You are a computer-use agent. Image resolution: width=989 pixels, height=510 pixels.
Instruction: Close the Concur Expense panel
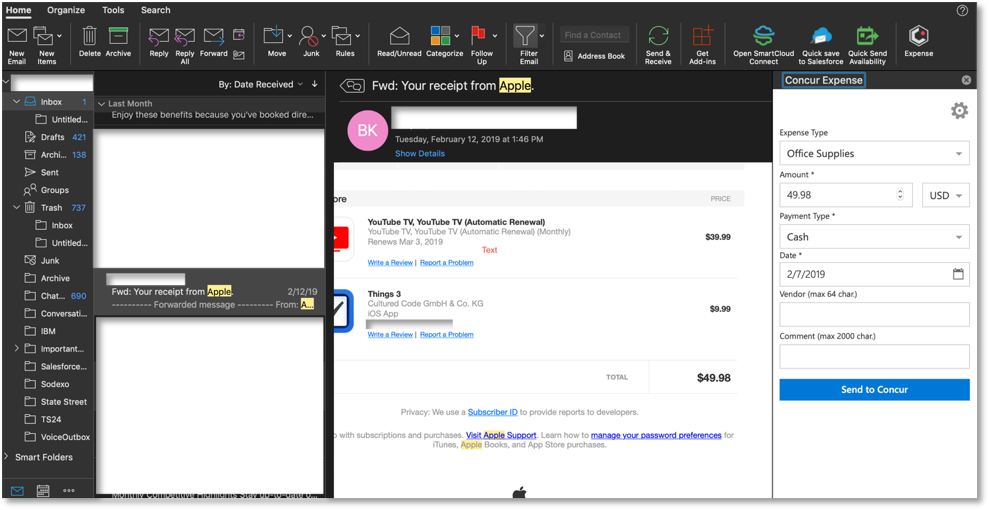[966, 80]
